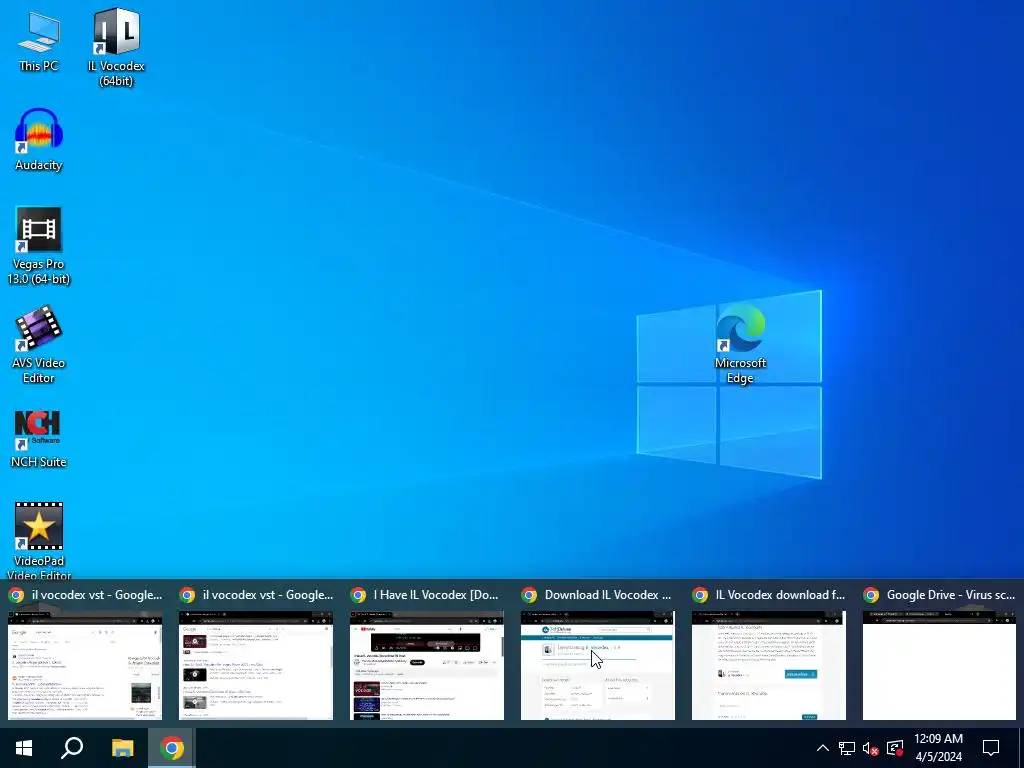Click the Show desktop sliver

pos(1021,748)
